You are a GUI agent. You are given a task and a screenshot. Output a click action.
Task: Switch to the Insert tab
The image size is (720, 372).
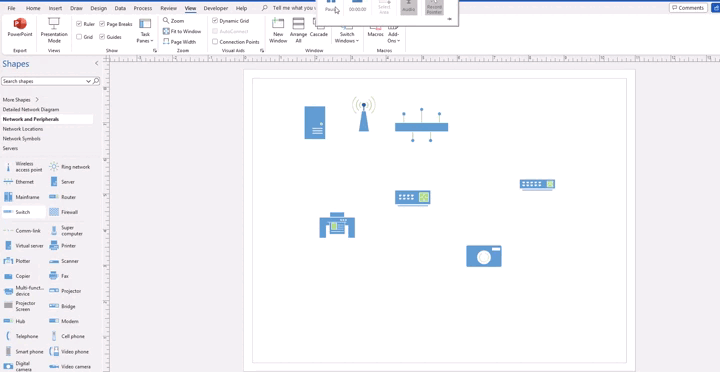55,8
